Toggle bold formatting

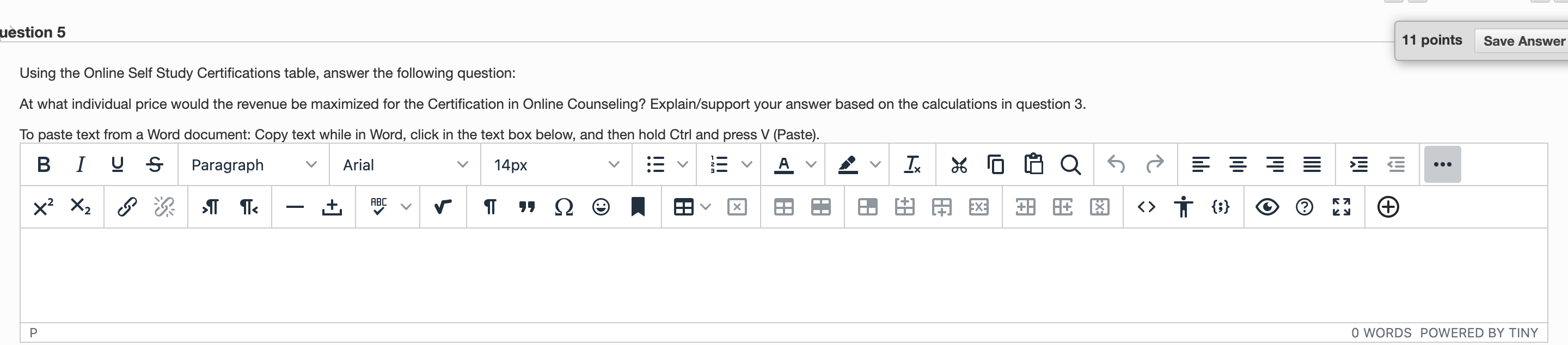coord(43,164)
